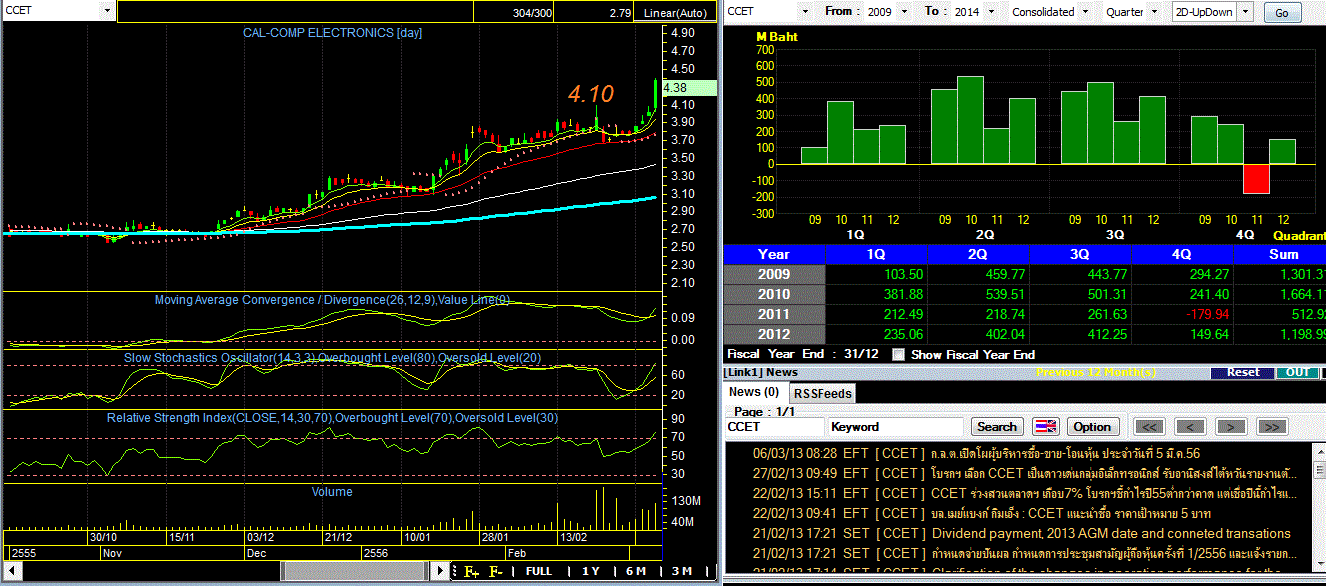Click the Linear(Auto) scale selector
Image resolution: width=1326 pixels, height=586 pixels.
tap(675, 12)
